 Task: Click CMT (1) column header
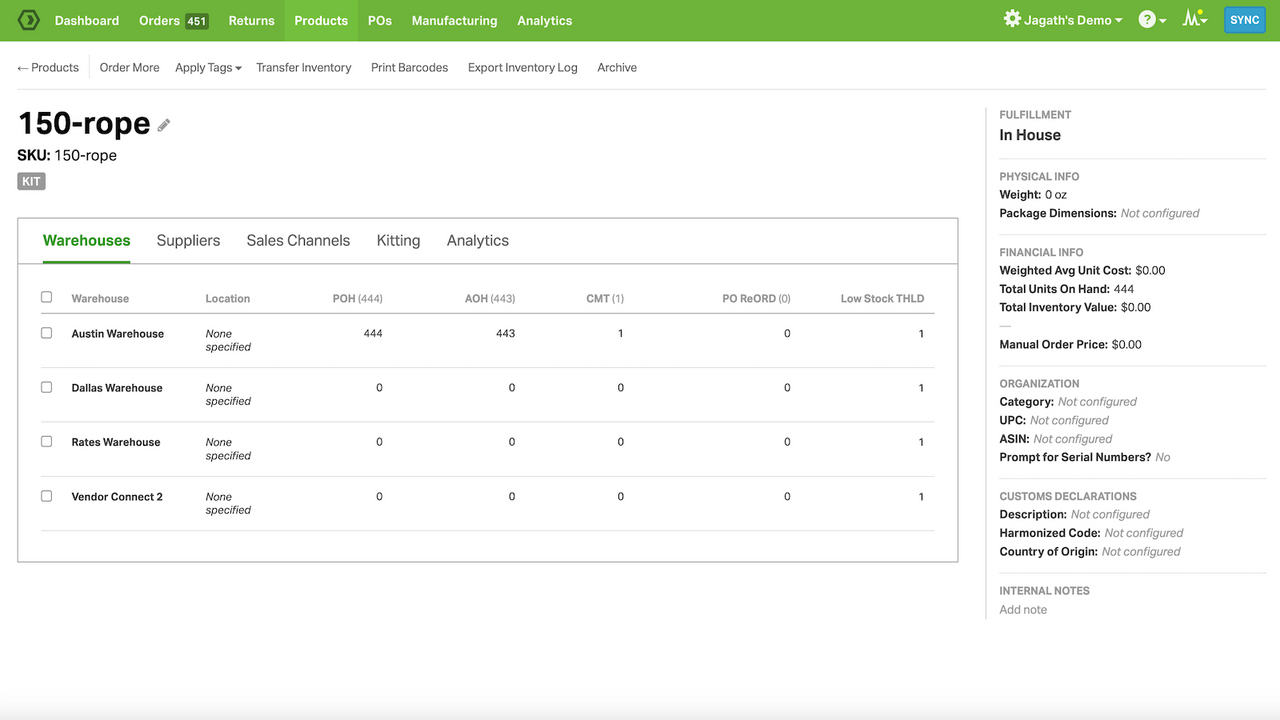coord(605,298)
